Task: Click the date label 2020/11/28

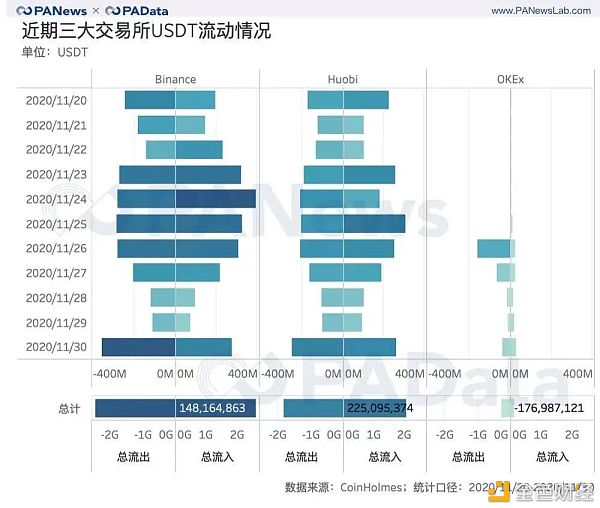Action: 56,298
